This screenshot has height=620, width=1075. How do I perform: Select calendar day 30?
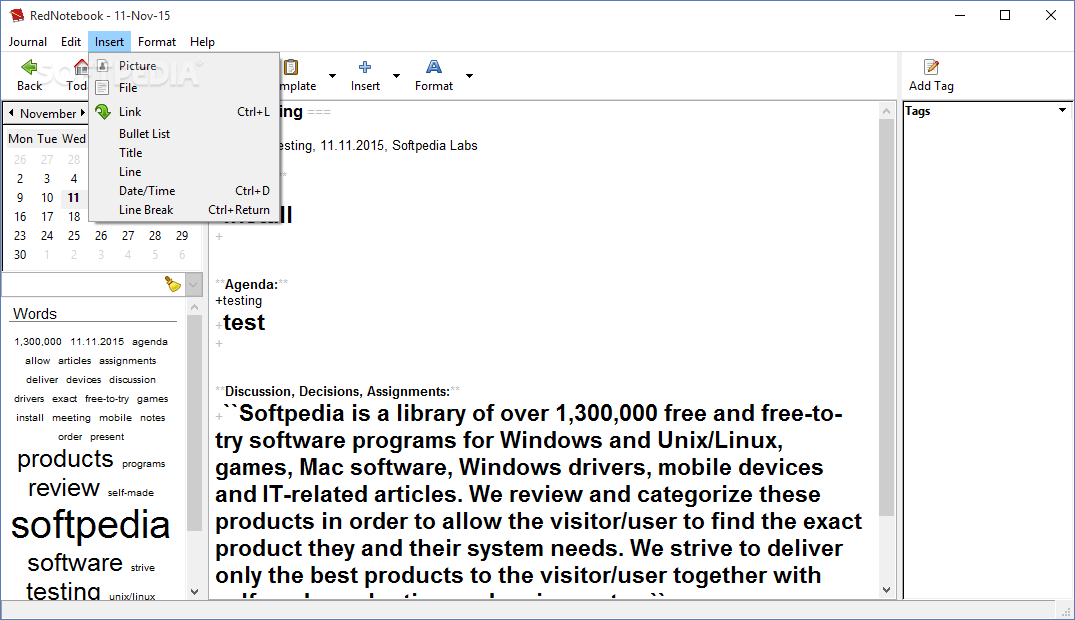click(20, 255)
